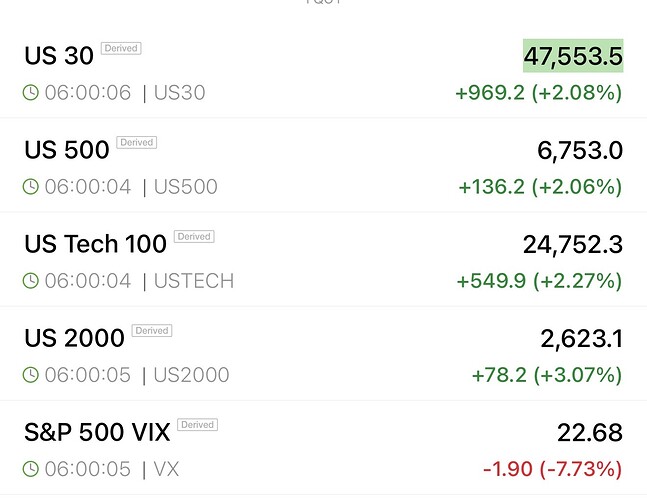Click the Derived badge next to US 500

[137, 142]
